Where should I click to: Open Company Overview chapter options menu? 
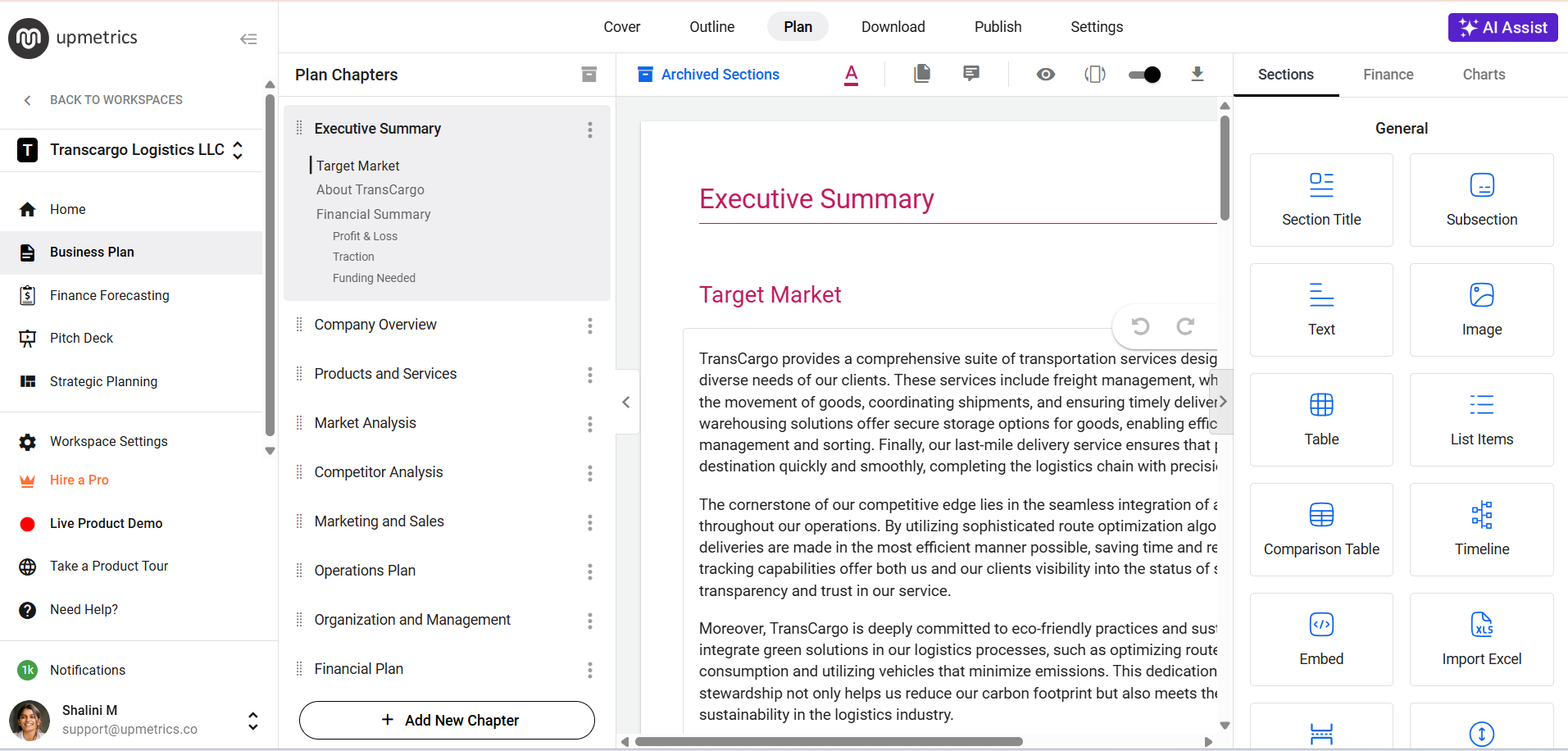[589, 325]
